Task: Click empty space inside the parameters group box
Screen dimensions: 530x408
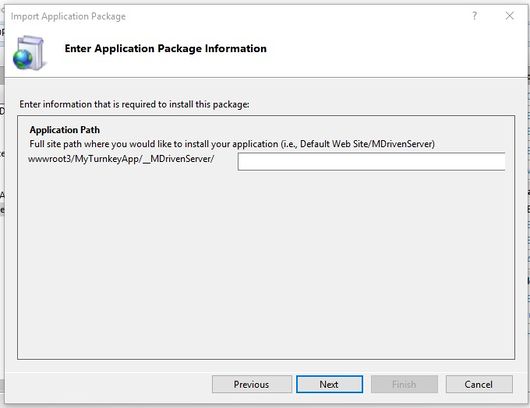Action: point(266,264)
